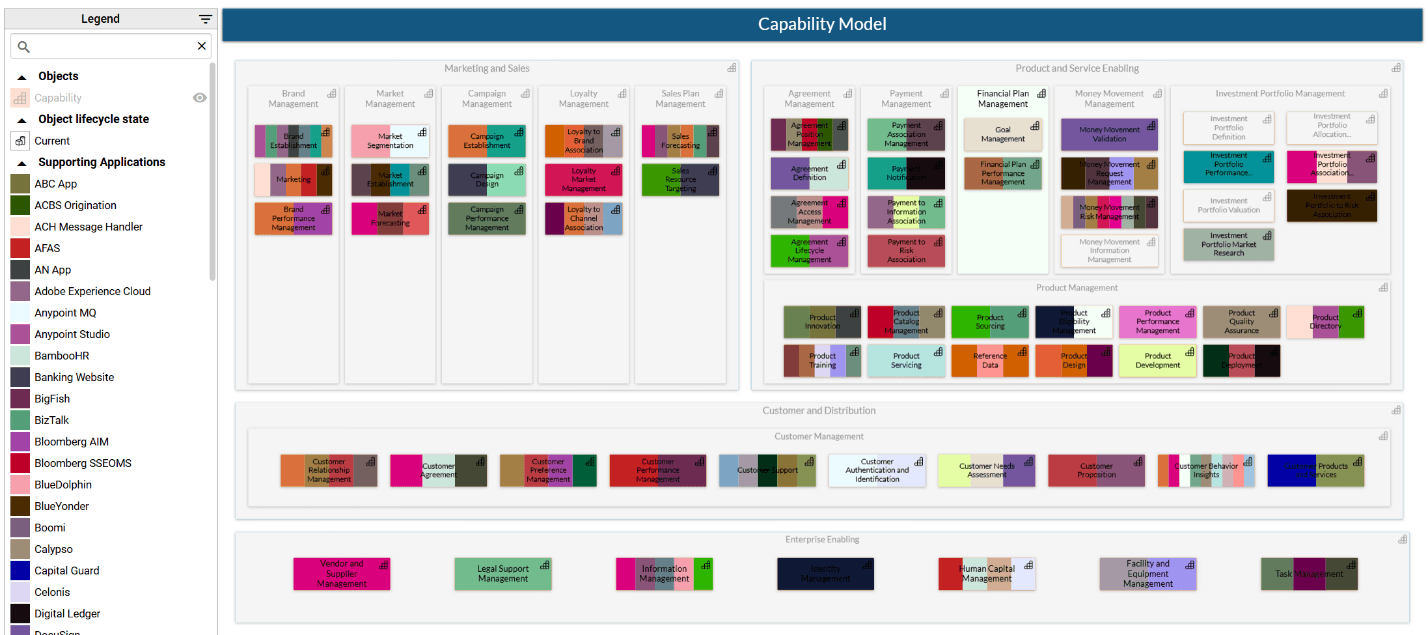Select Agreement Lifecycle Management card

coord(810,251)
